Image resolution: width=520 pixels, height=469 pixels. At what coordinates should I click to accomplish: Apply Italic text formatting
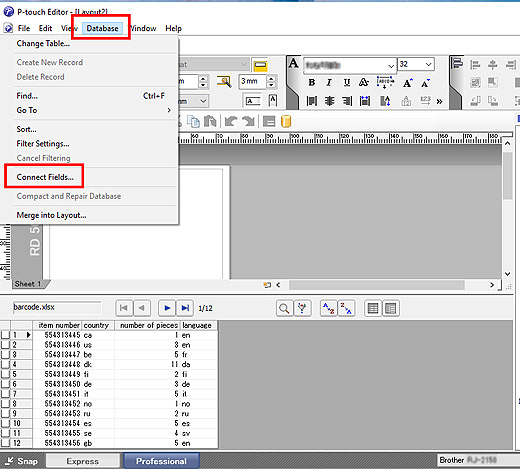(329, 82)
